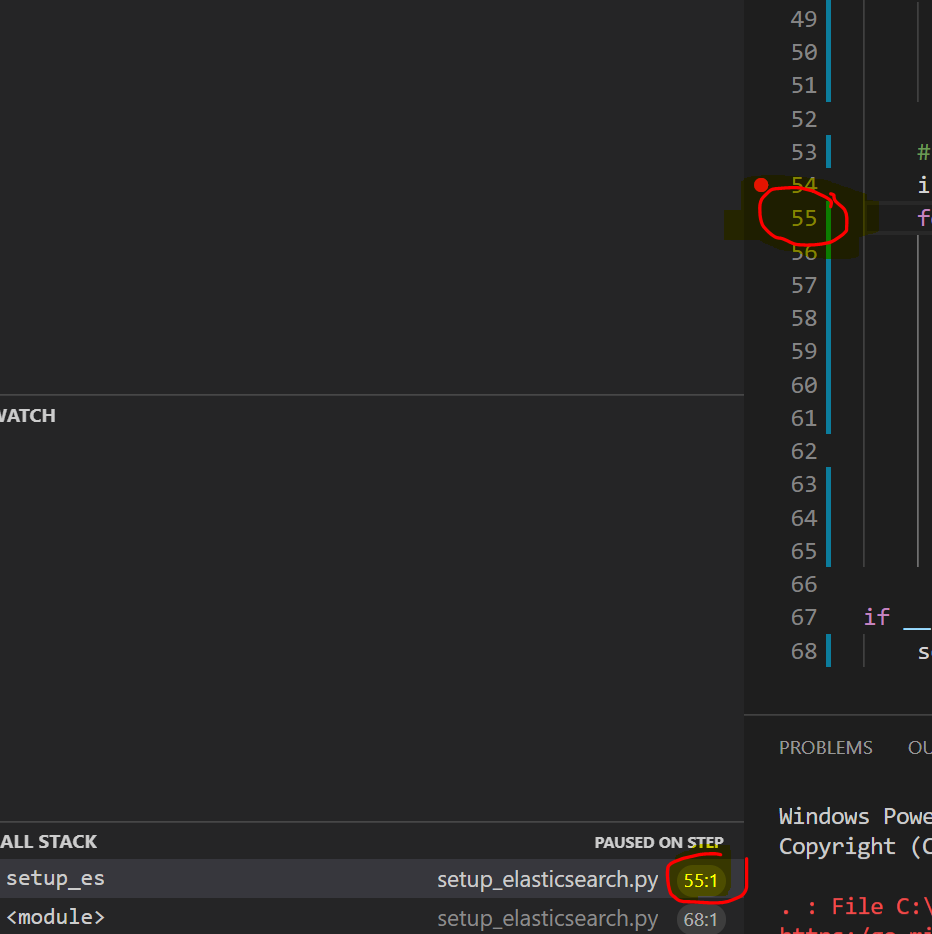The height and width of the screenshot is (934, 932).
Task: Click setup_elasticsearch.py filename in the call stack
Action: click(547, 880)
